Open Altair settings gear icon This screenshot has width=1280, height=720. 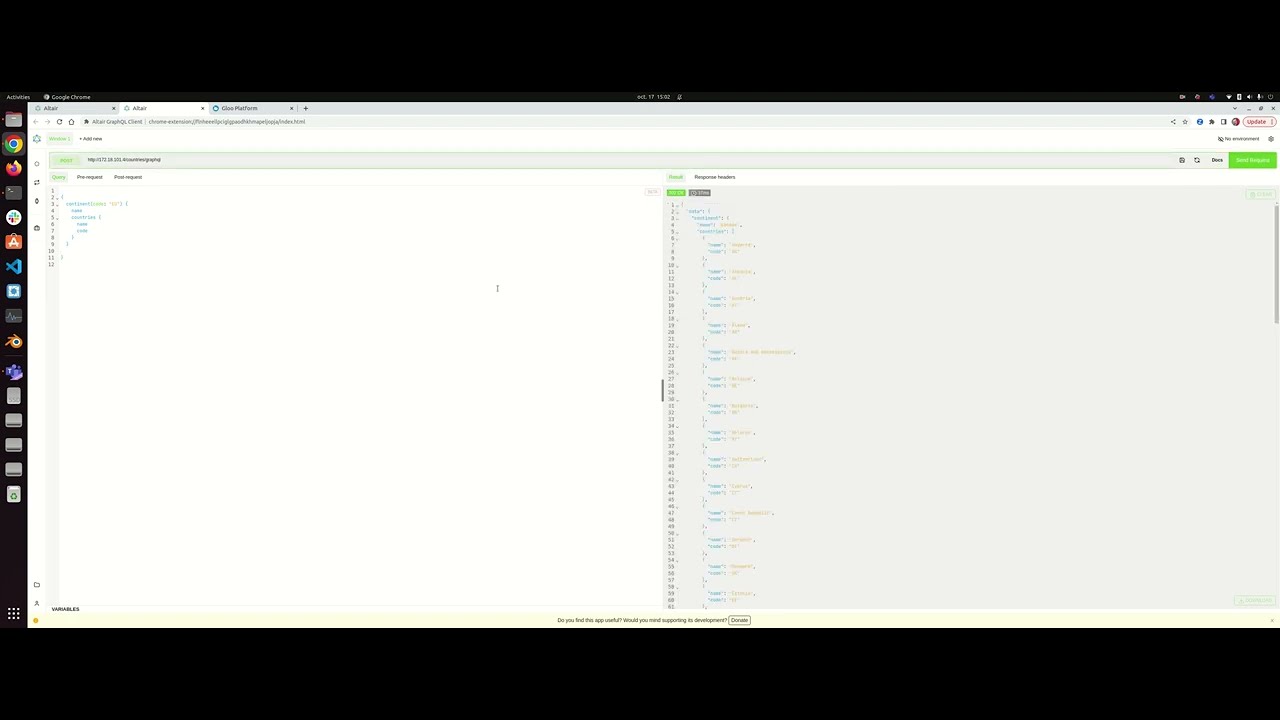tap(1271, 139)
